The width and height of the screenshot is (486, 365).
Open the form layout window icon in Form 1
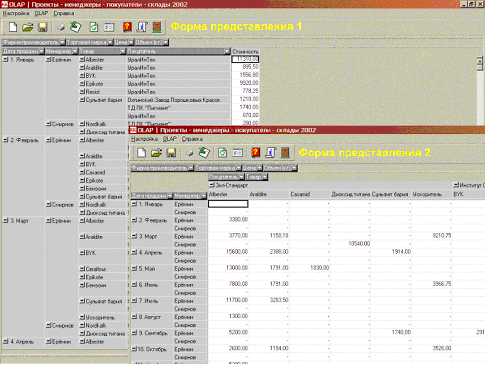click(x=109, y=27)
